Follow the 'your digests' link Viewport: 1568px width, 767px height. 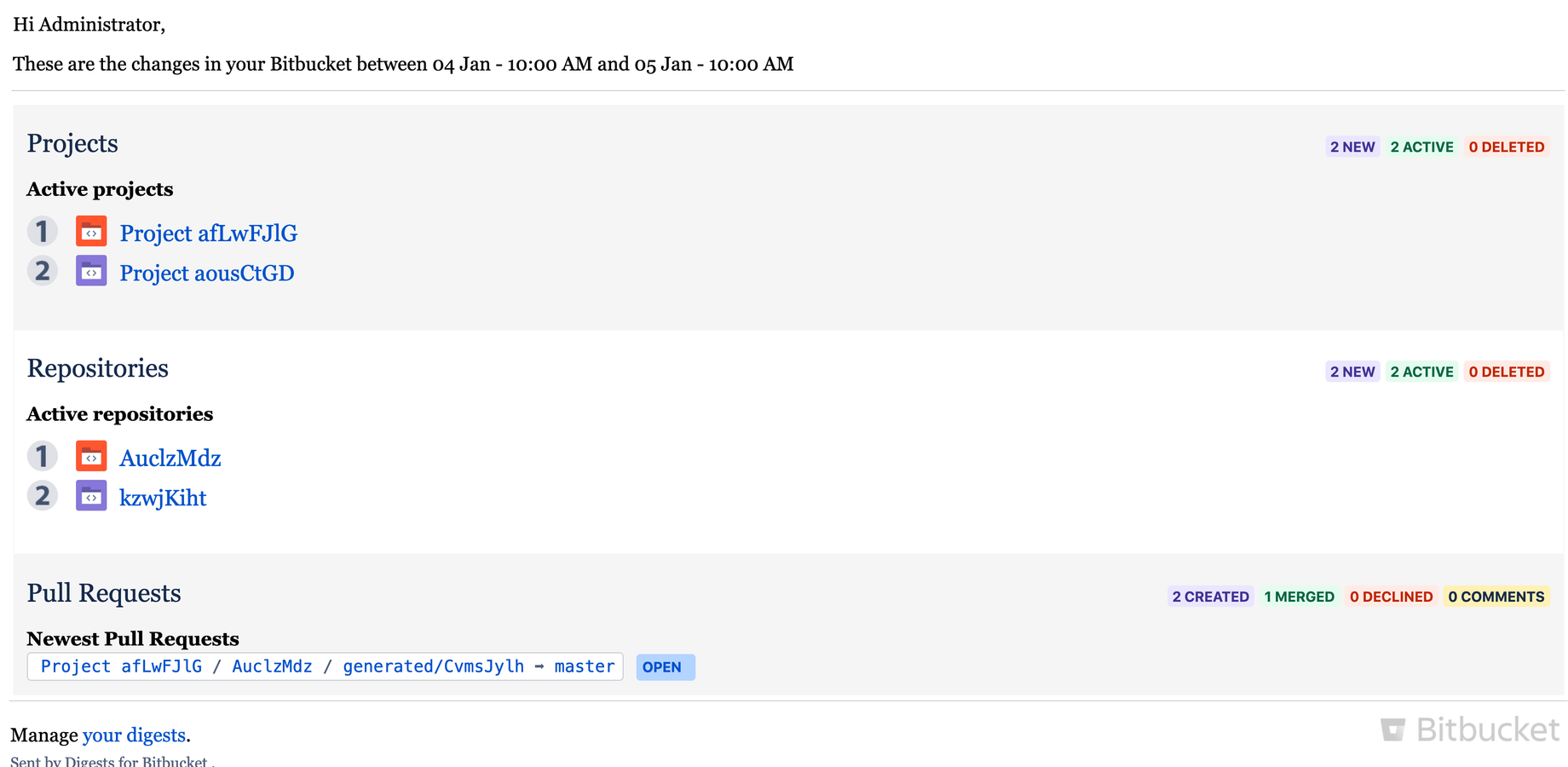pos(134,735)
